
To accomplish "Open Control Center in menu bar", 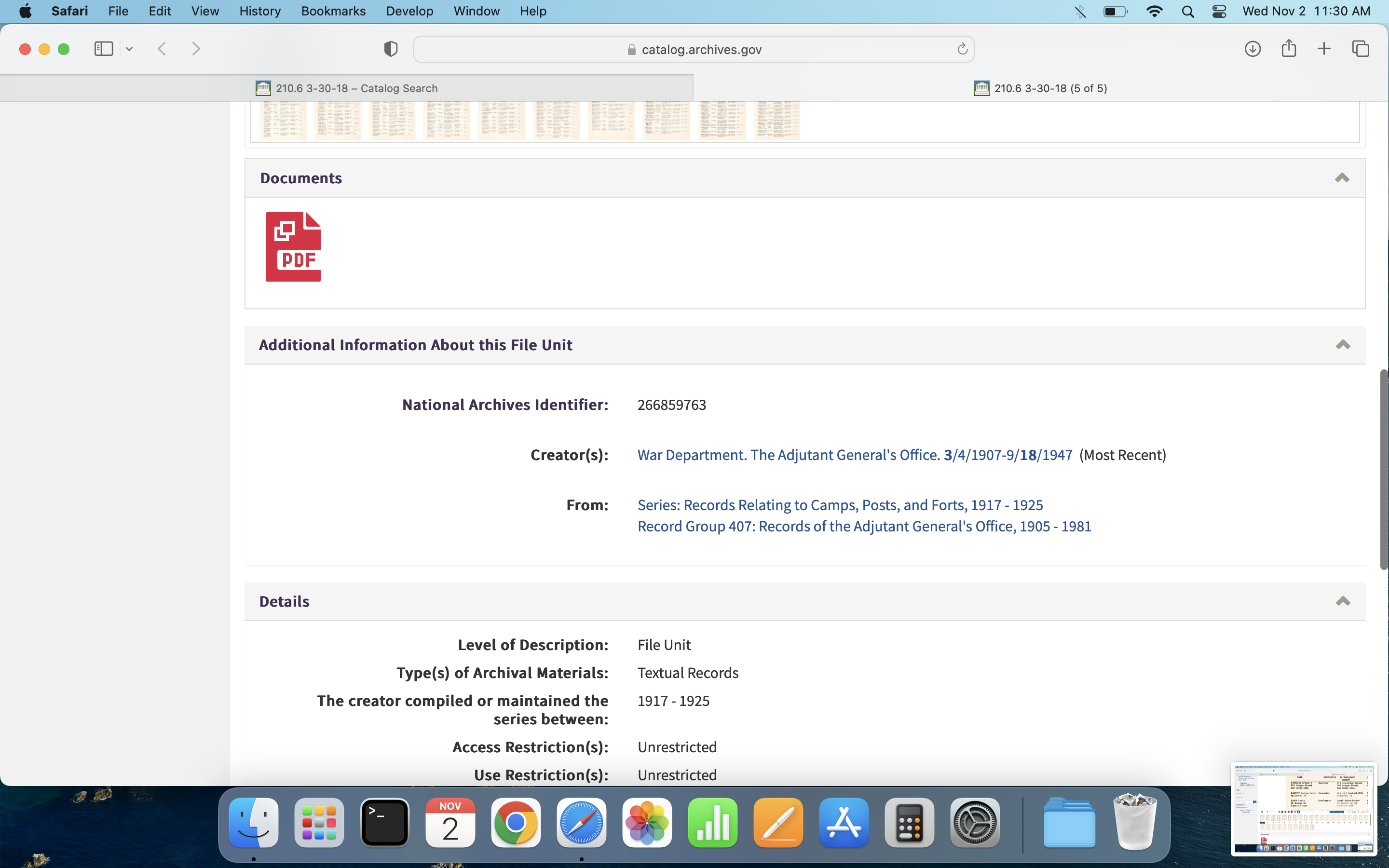I will (x=1219, y=12).
